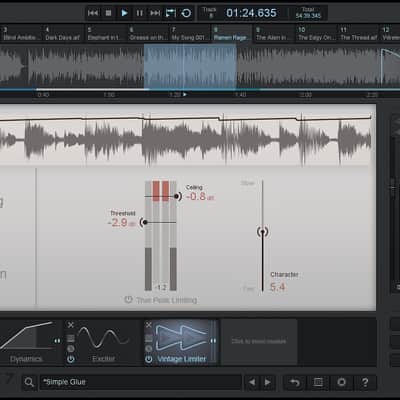Click the Vintage Limiter reorder handle
Image resolution: width=400 pixels, height=400 pixels.
pos(213,341)
